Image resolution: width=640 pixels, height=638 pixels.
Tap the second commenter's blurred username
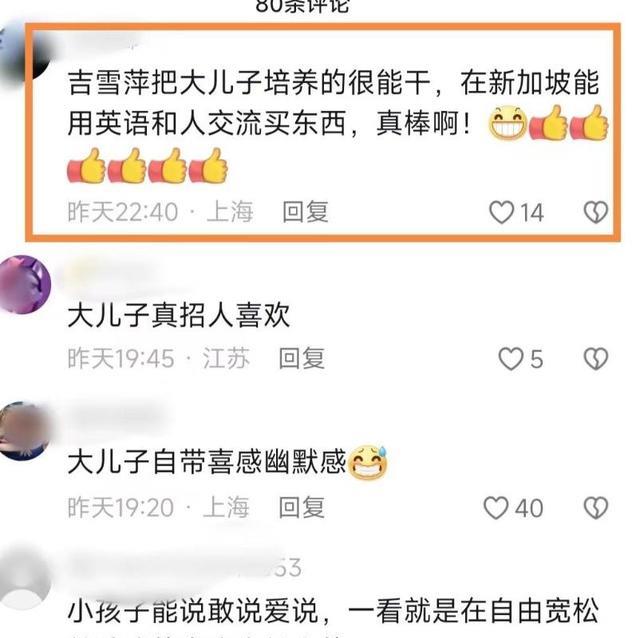click(x=108, y=273)
